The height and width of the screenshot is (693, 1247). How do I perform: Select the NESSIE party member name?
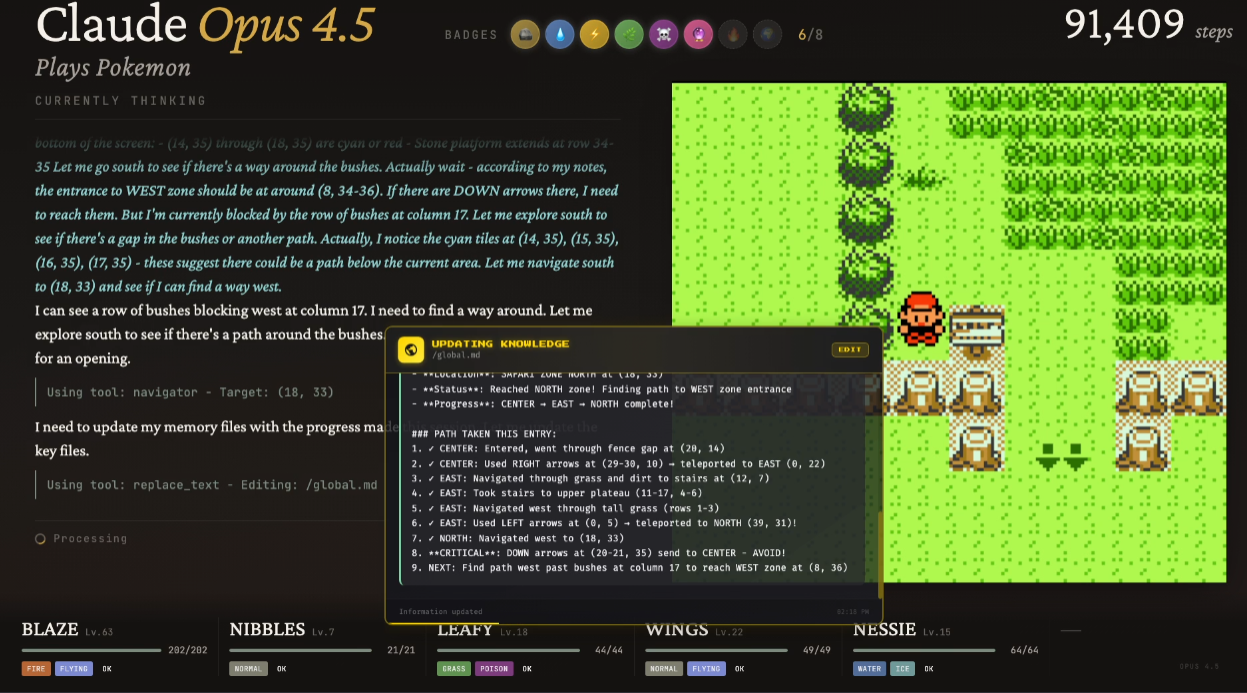tap(884, 630)
